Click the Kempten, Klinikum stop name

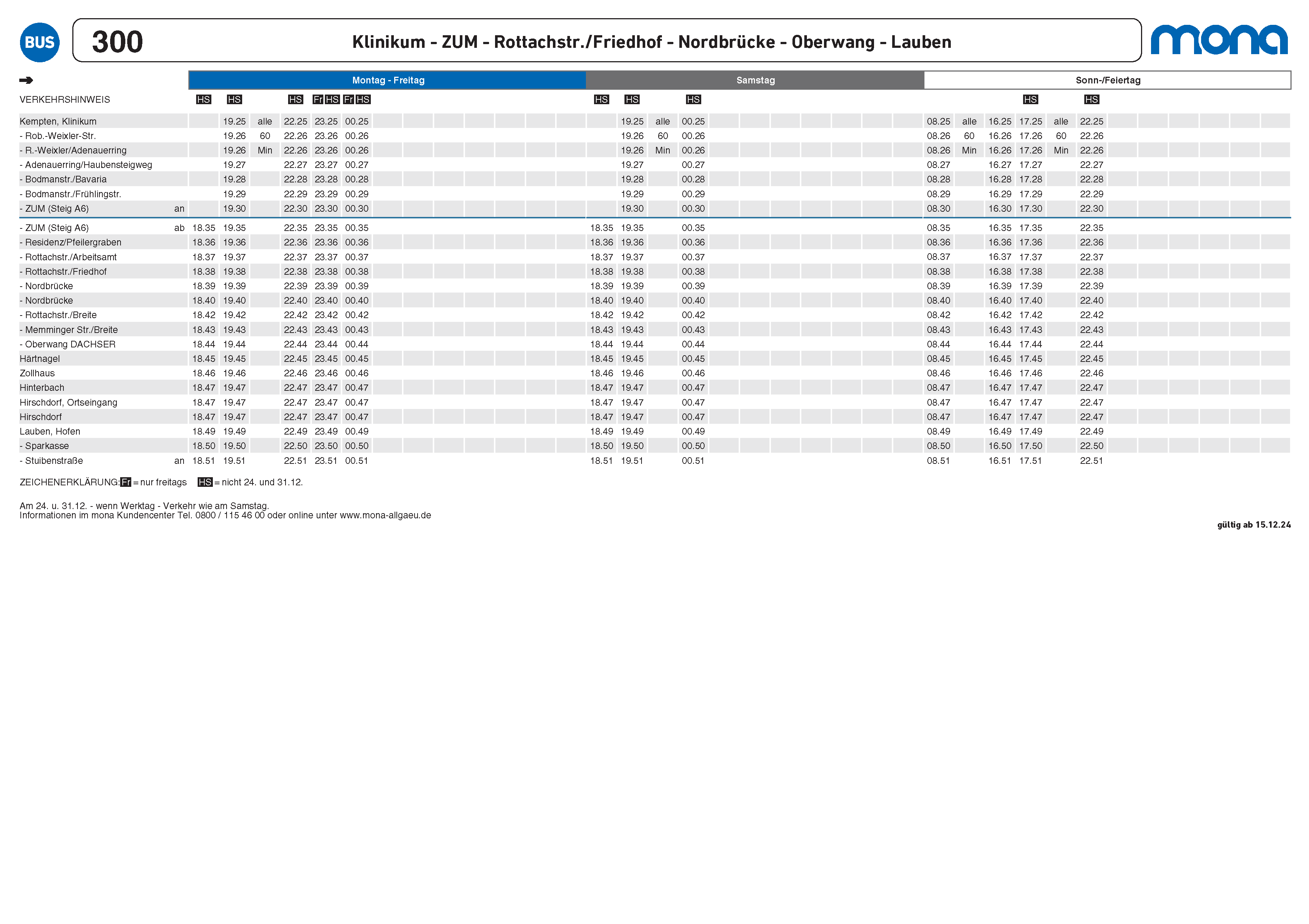click(58, 121)
